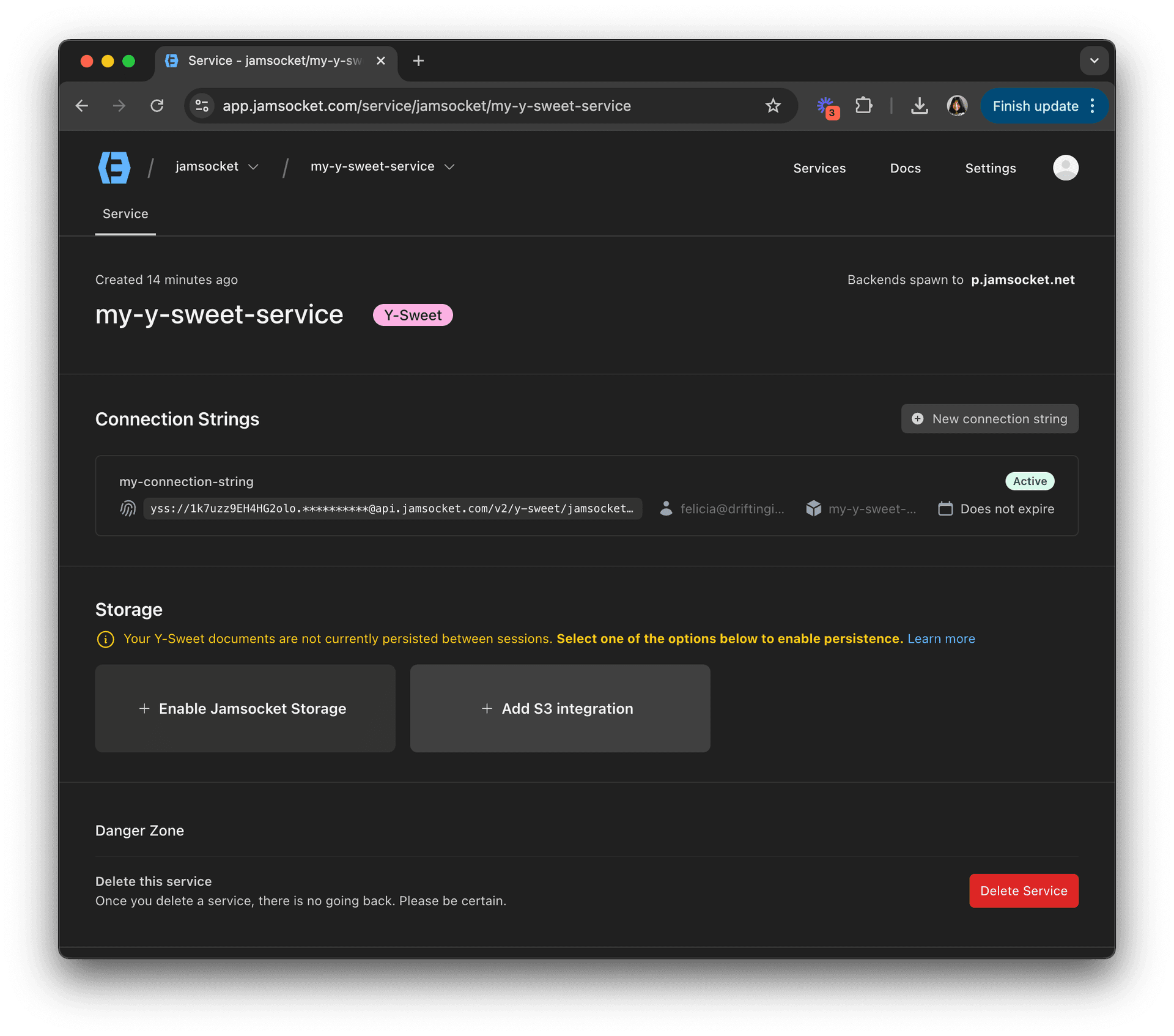The height and width of the screenshot is (1036, 1174).
Task: Open the Learn more link
Action: coord(941,639)
